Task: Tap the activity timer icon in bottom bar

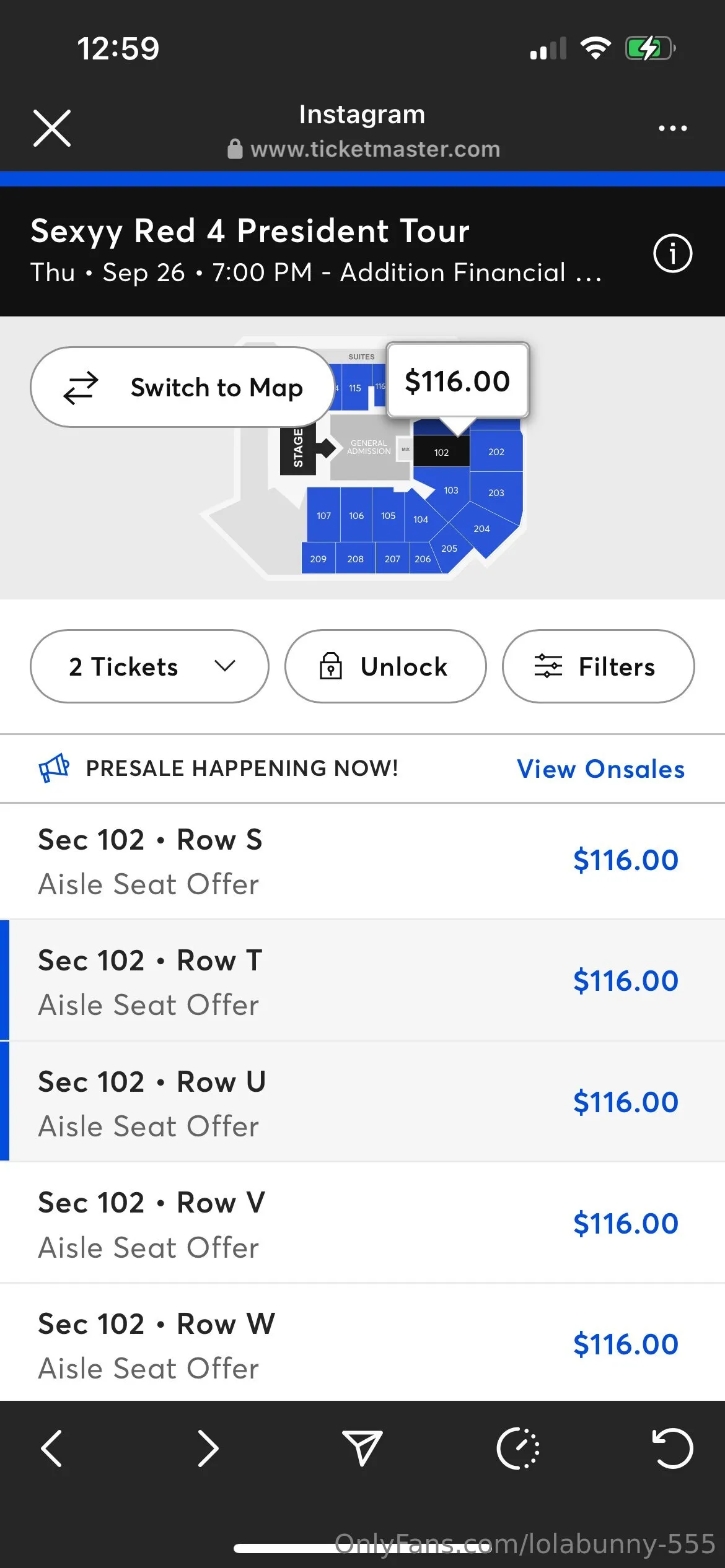Action: 518,1448
